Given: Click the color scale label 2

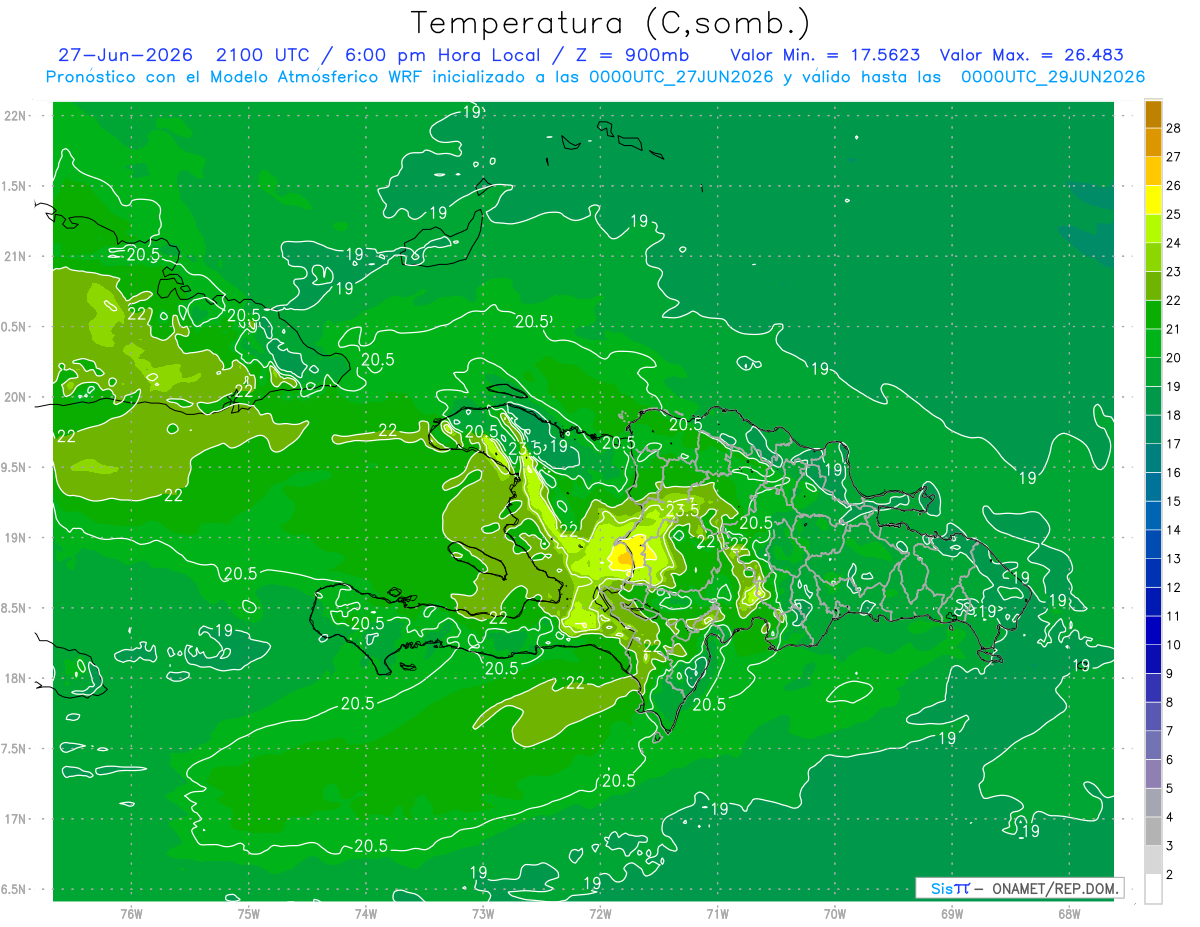Looking at the screenshot, I should coord(1170,875).
